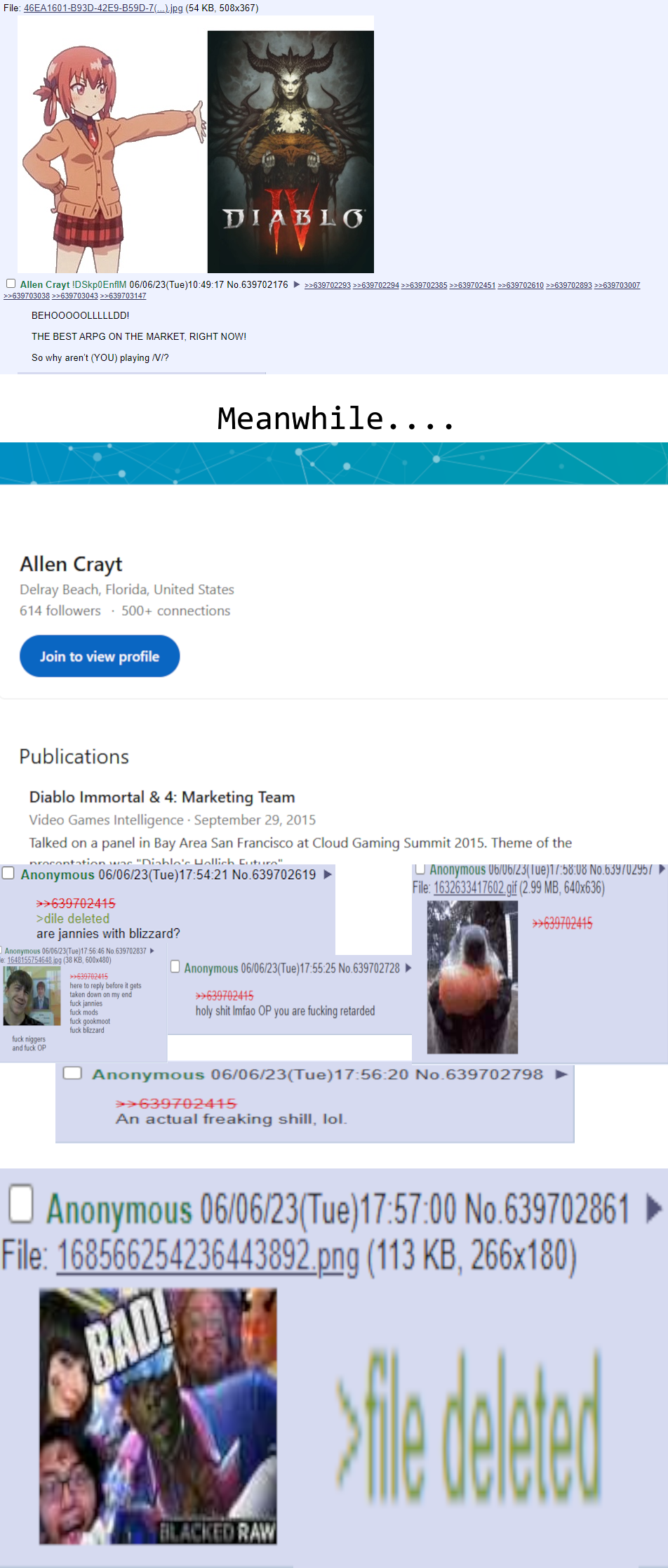
Task: Expand the BAD! collage thumbnail image
Action: point(158,1416)
